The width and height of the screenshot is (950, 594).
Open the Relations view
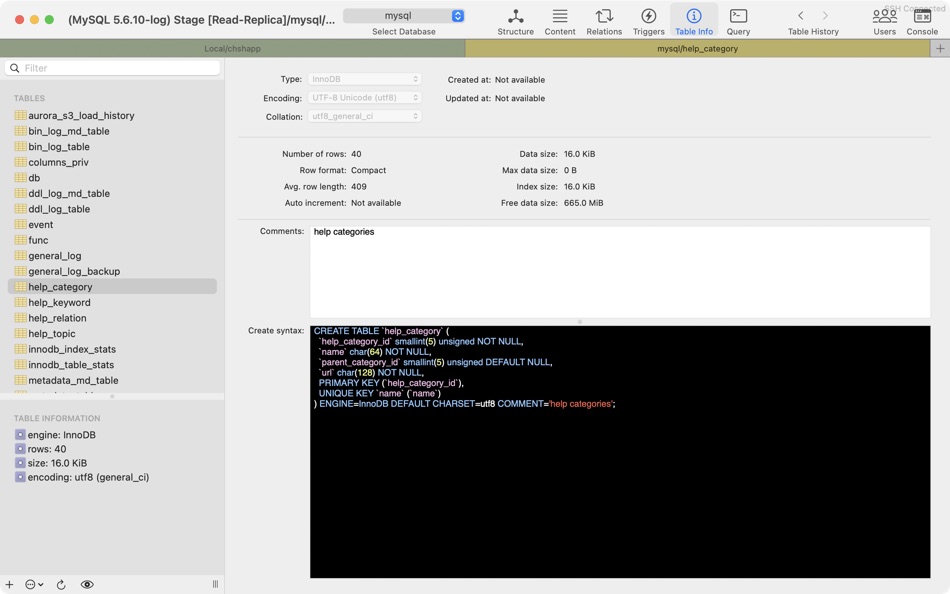click(603, 21)
